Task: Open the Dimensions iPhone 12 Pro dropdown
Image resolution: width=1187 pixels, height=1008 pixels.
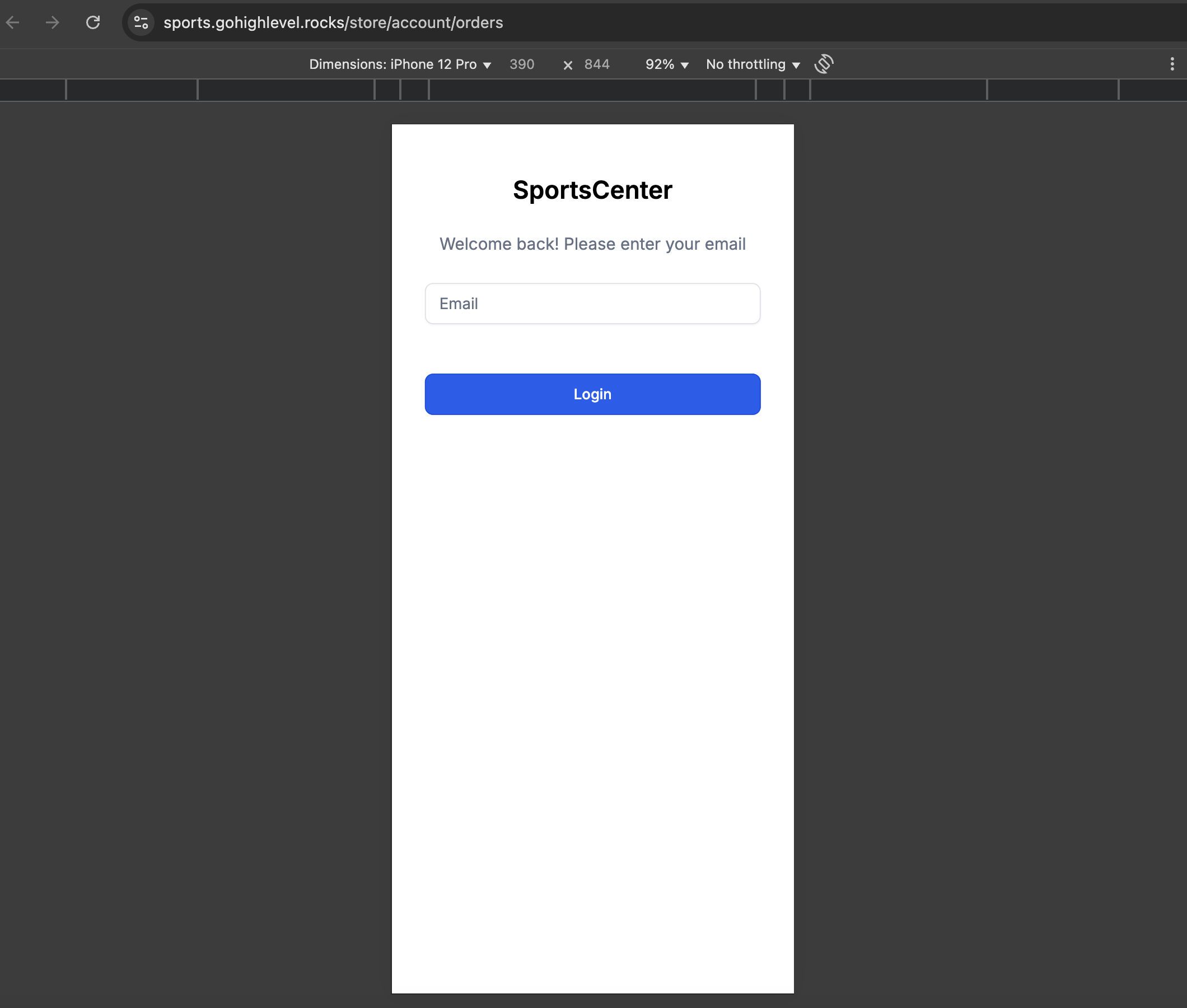Action: click(400, 64)
